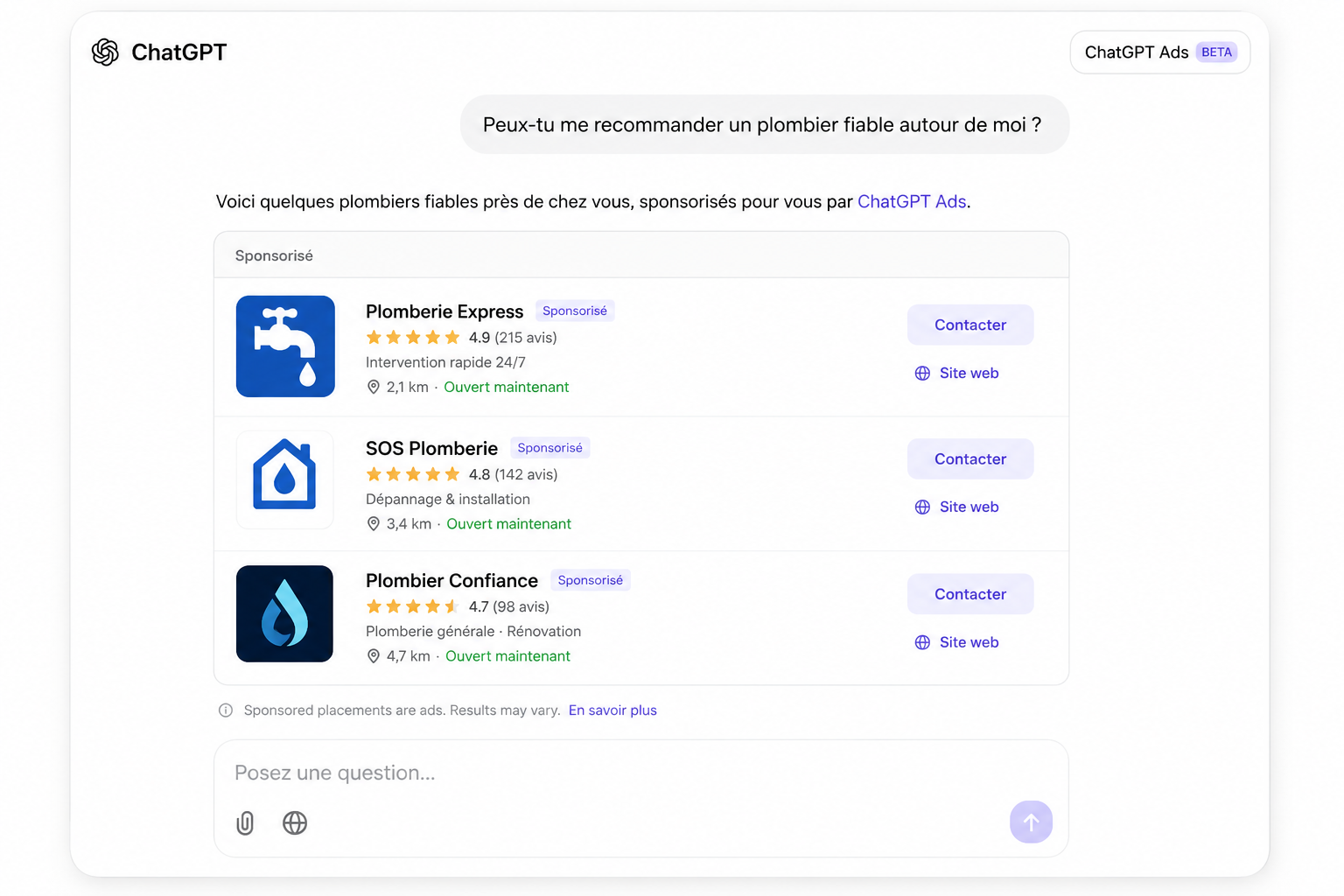1344x896 pixels.
Task: Contact SOS Plomberie
Action: [x=970, y=458]
